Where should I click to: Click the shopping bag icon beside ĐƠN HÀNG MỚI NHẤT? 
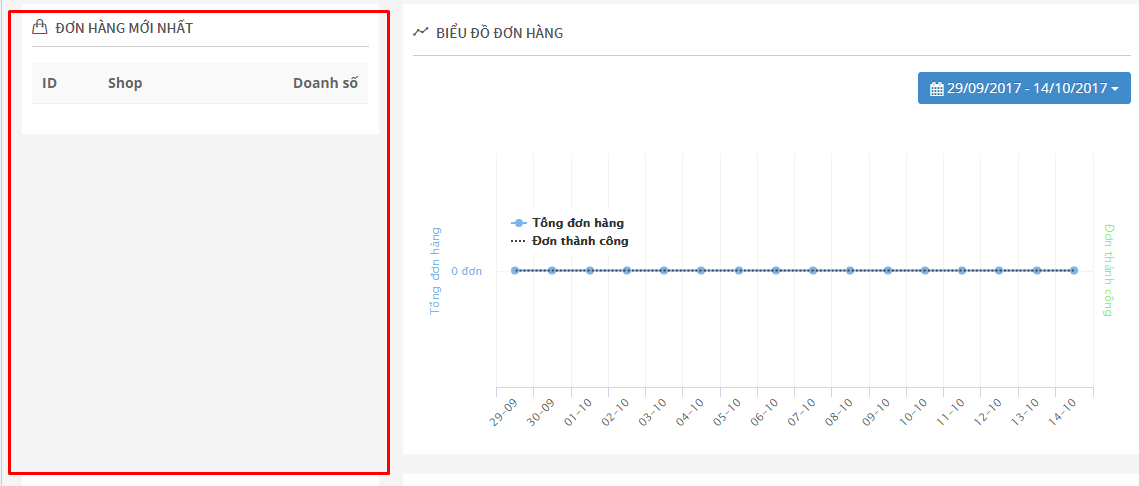point(40,28)
